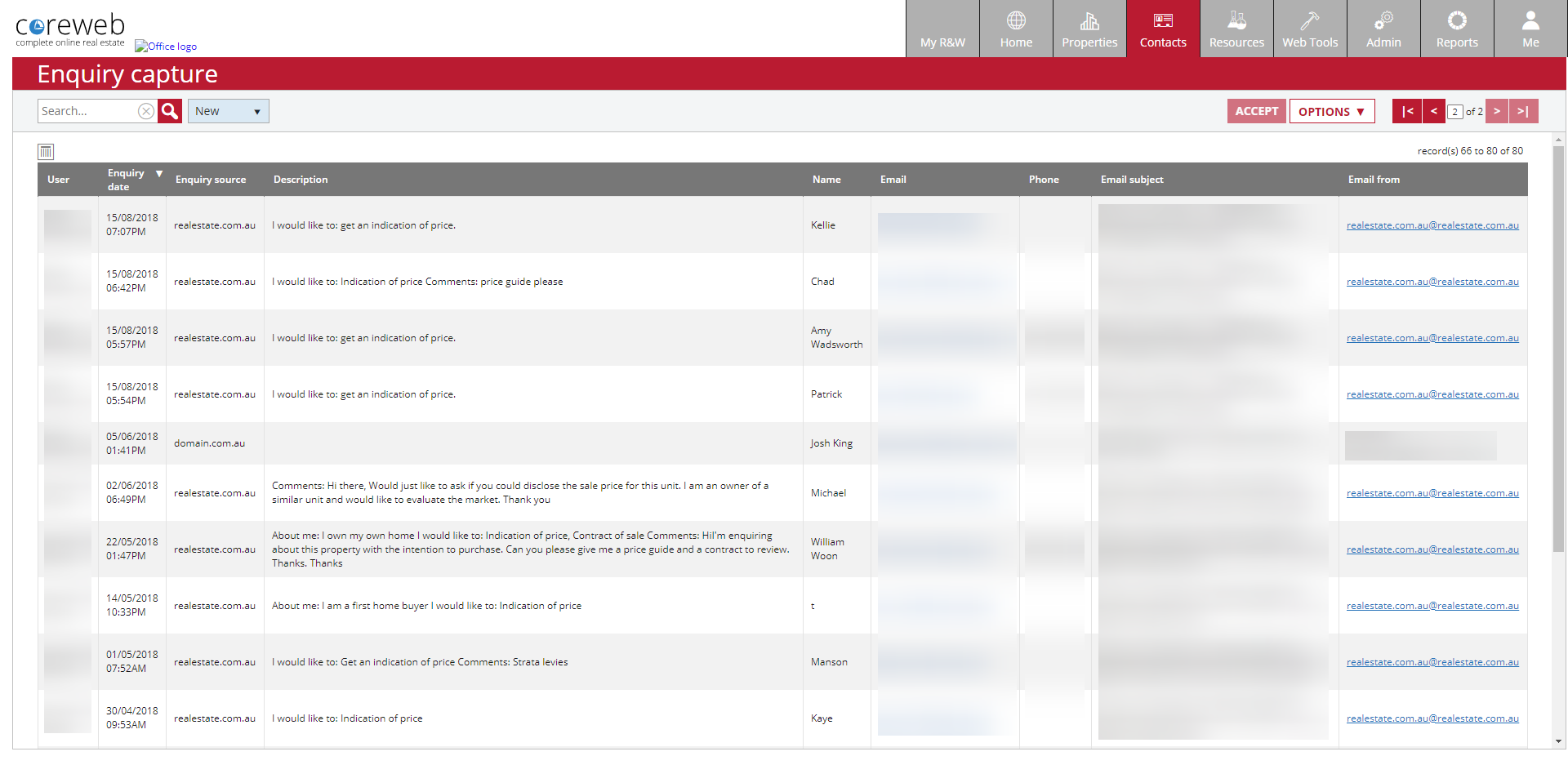Screen dimensions: 1568x765
Task: Go to the previous page of records
Action: click(x=1433, y=111)
